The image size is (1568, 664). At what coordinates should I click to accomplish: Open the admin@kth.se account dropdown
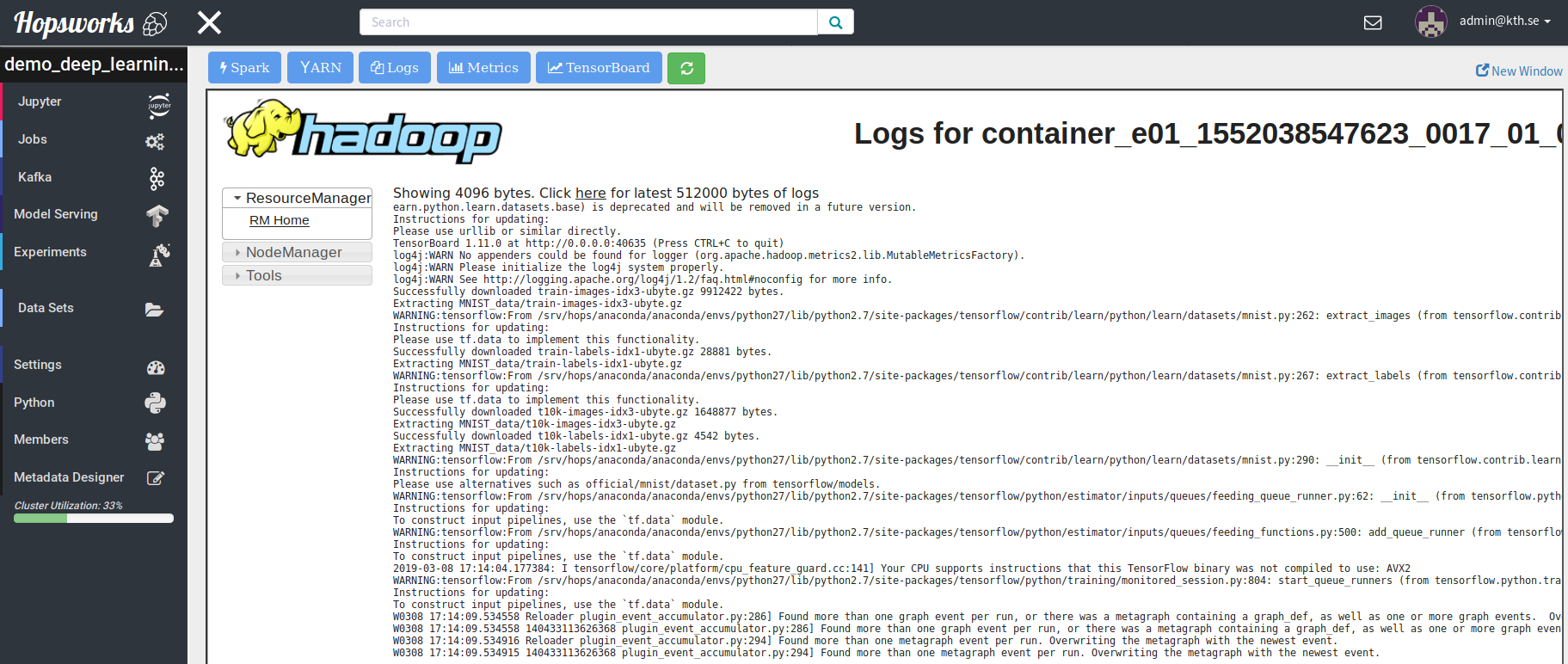(1504, 22)
